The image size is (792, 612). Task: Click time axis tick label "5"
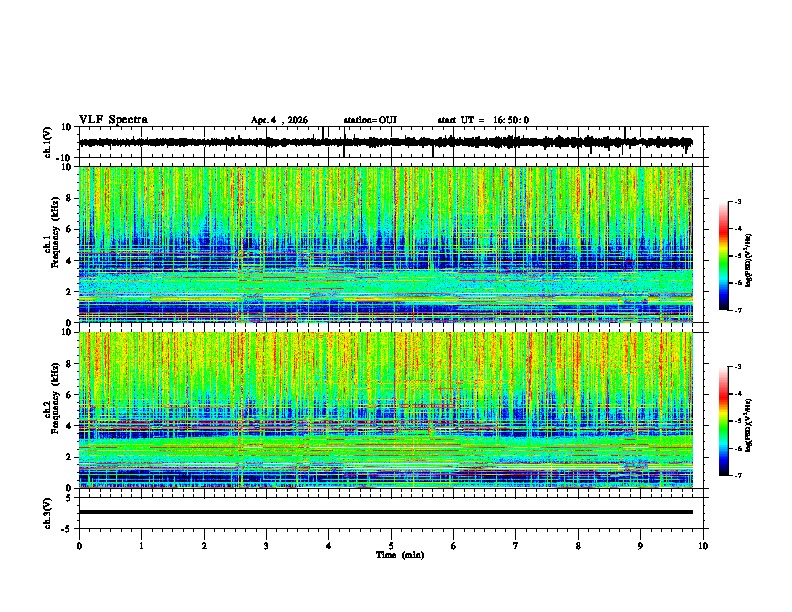pyautogui.click(x=391, y=545)
